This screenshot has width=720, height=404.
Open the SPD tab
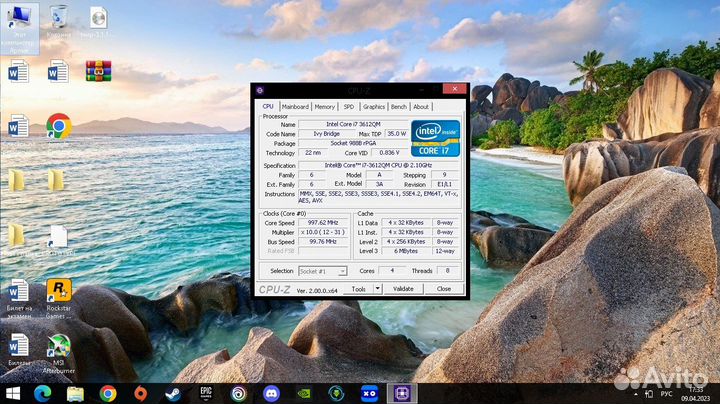(349, 107)
